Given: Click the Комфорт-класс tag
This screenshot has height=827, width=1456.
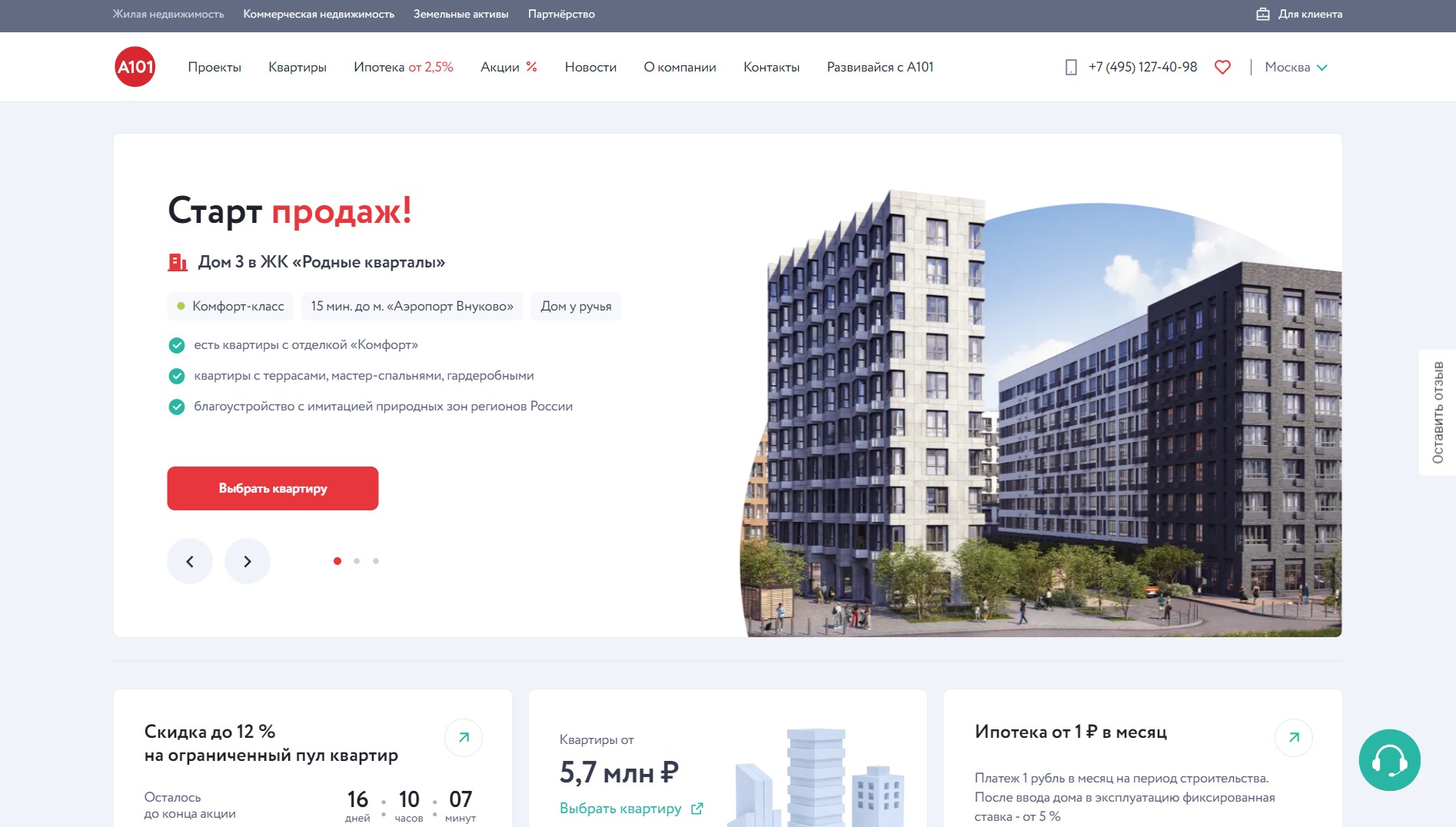Looking at the screenshot, I should click(231, 306).
